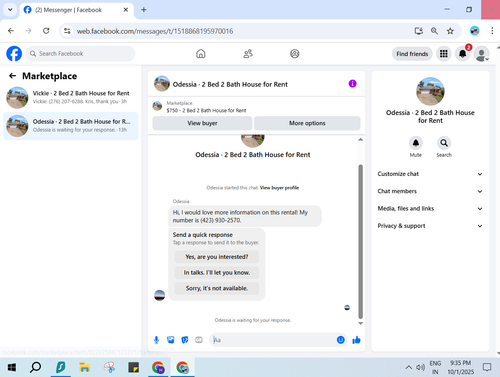
Task: View site information icon in address bar
Action: (67, 31)
